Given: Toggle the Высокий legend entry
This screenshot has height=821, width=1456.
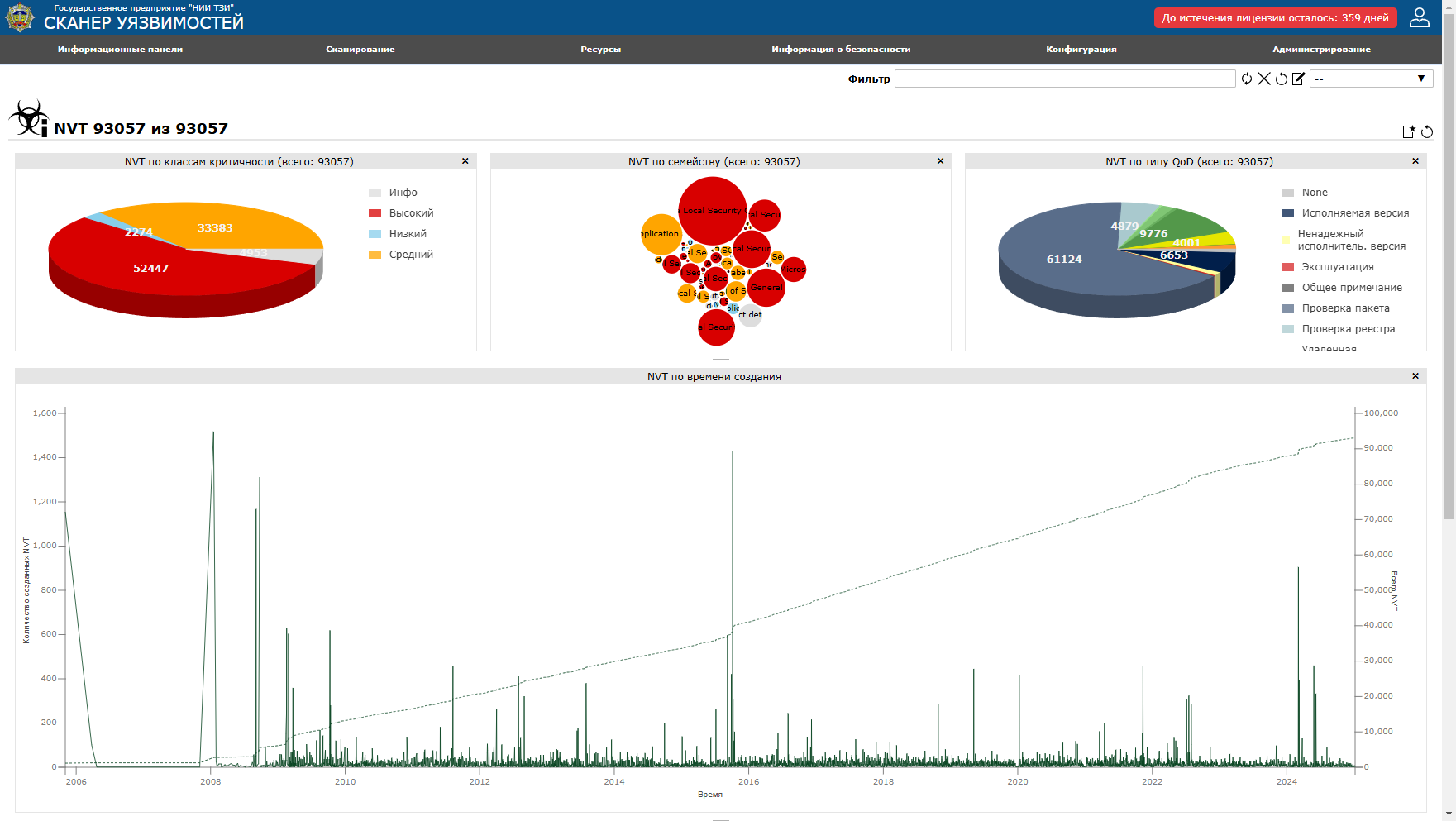Looking at the screenshot, I should [x=411, y=213].
